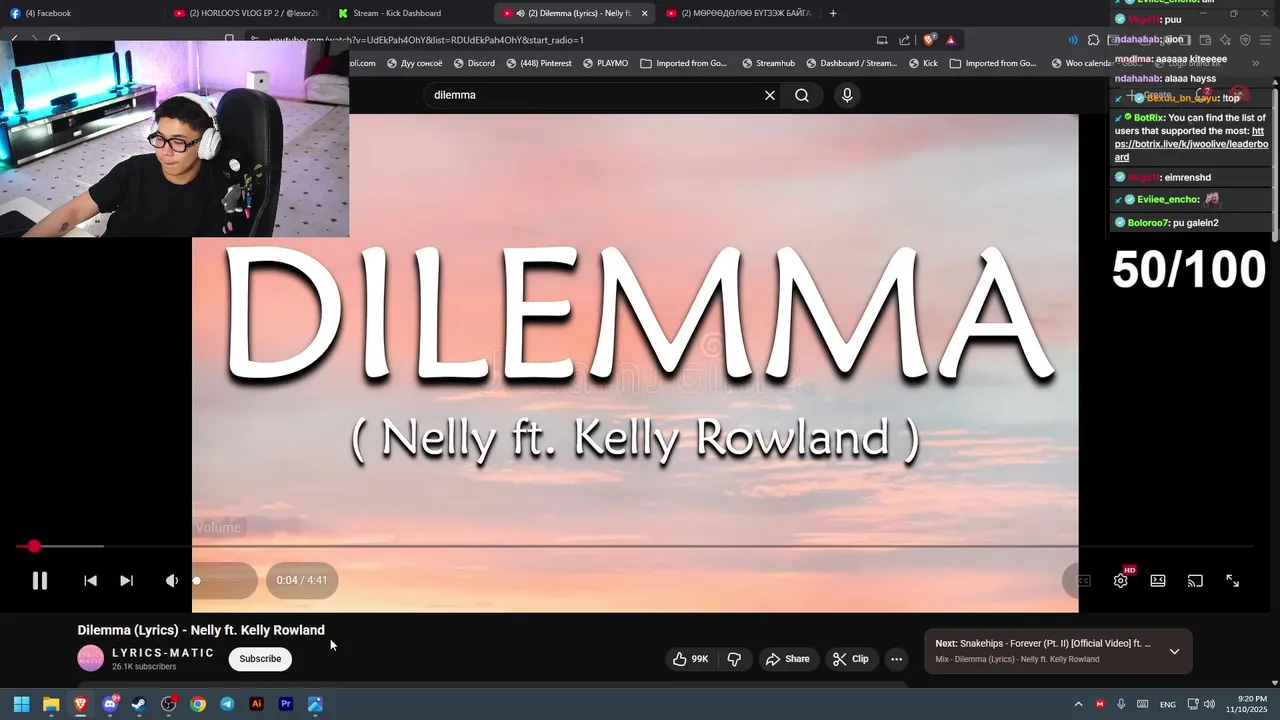The height and width of the screenshot is (720, 1280).
Task: Mute the video with the speaker icon
Action: point(171,580)
